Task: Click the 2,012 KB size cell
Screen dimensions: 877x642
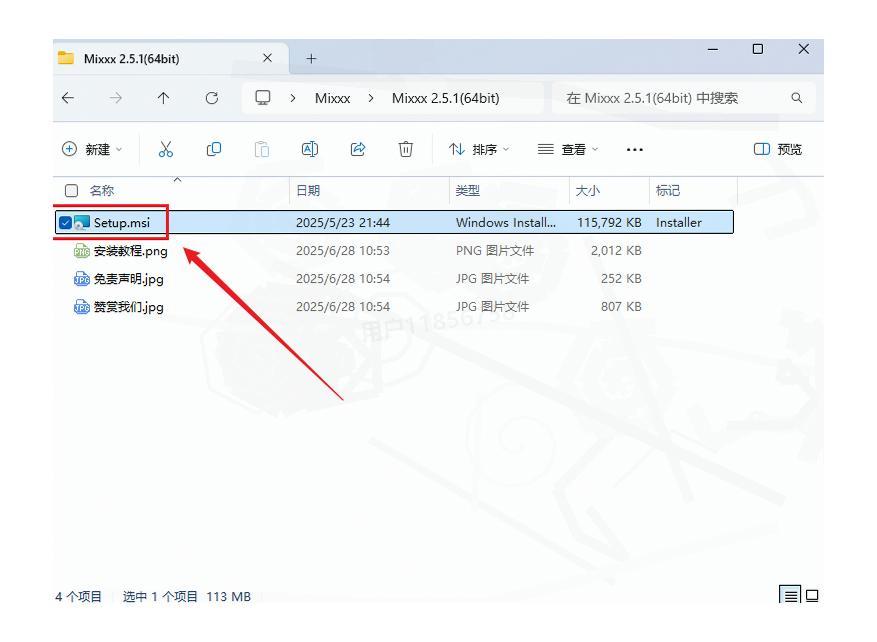Action: click(616, 251)
